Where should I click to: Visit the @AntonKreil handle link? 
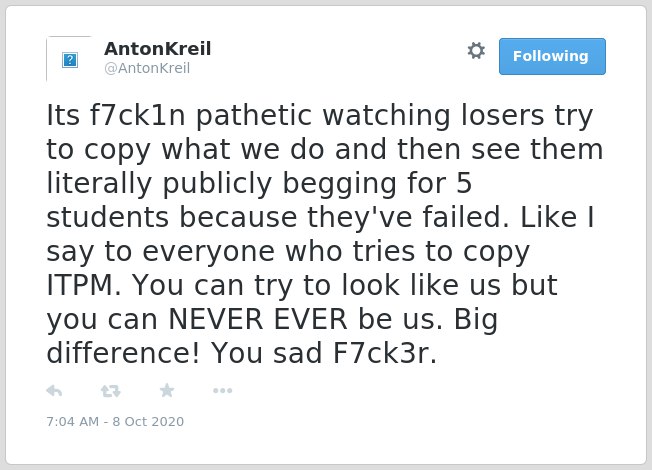(x=147, y=68)
